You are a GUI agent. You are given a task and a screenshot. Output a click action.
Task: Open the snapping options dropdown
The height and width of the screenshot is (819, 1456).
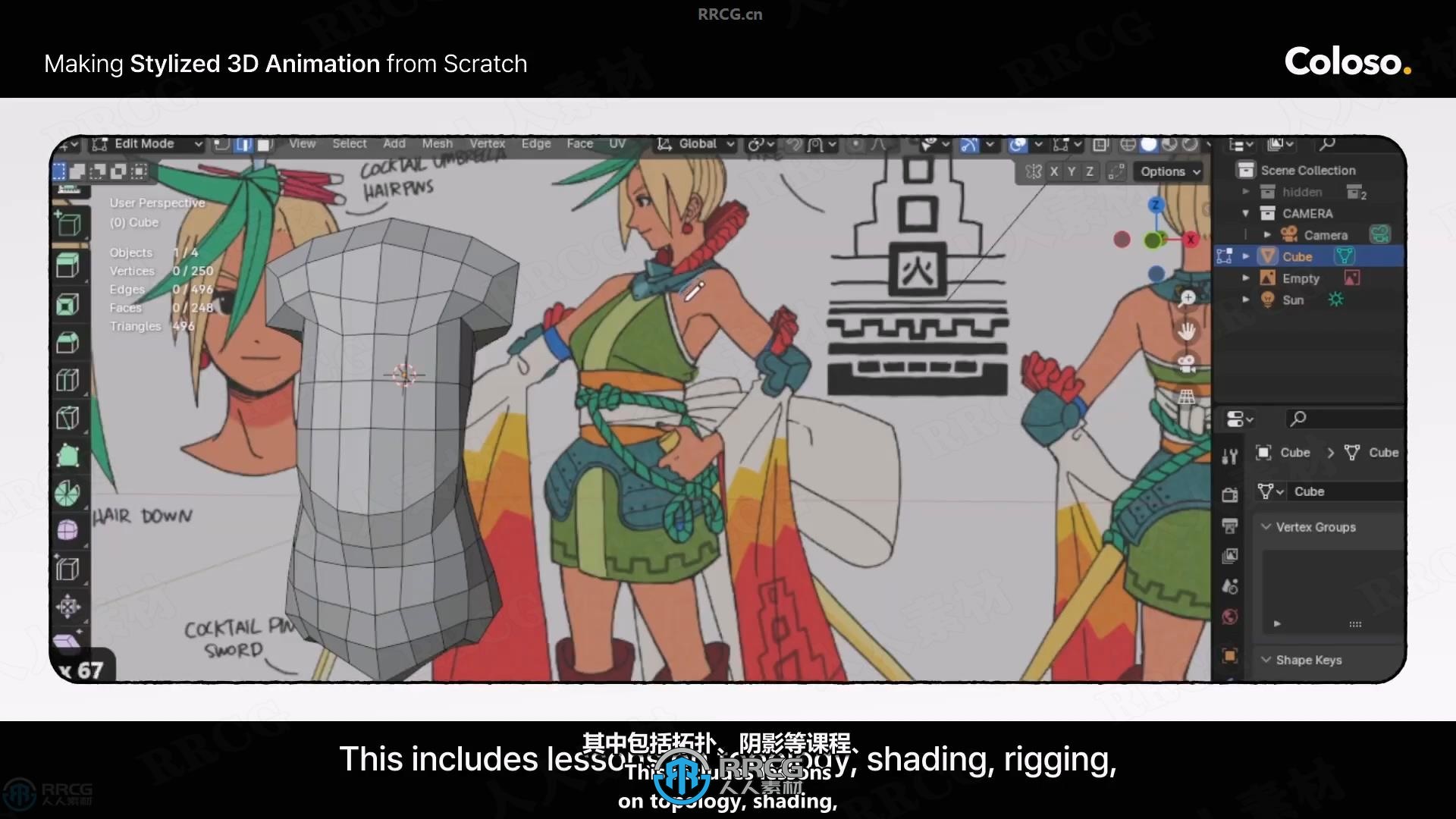pos(822,144)
